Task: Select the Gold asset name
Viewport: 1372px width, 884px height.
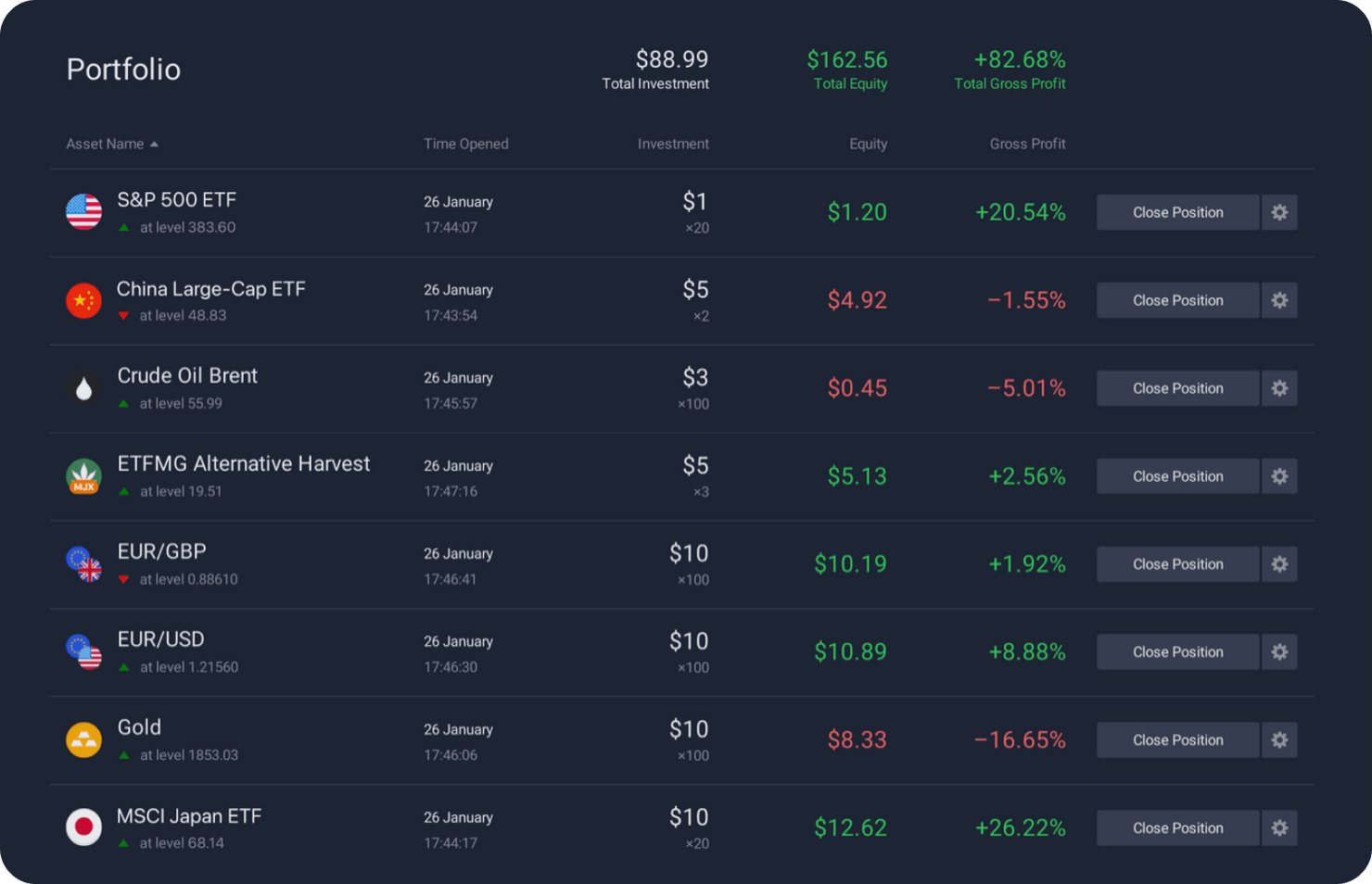Action: [x=139, y=727]
